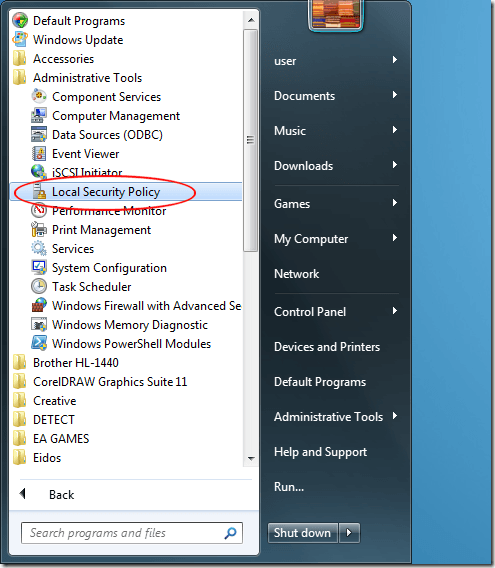Click the Windows Memory Diagnostic icon

pos(39,324)
